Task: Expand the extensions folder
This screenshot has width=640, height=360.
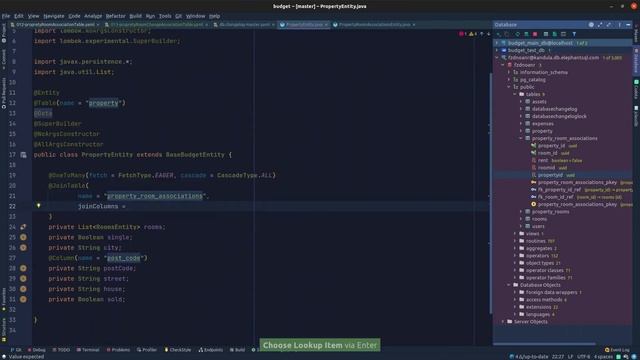Action: pyautogui.click(x=515, y=307)
